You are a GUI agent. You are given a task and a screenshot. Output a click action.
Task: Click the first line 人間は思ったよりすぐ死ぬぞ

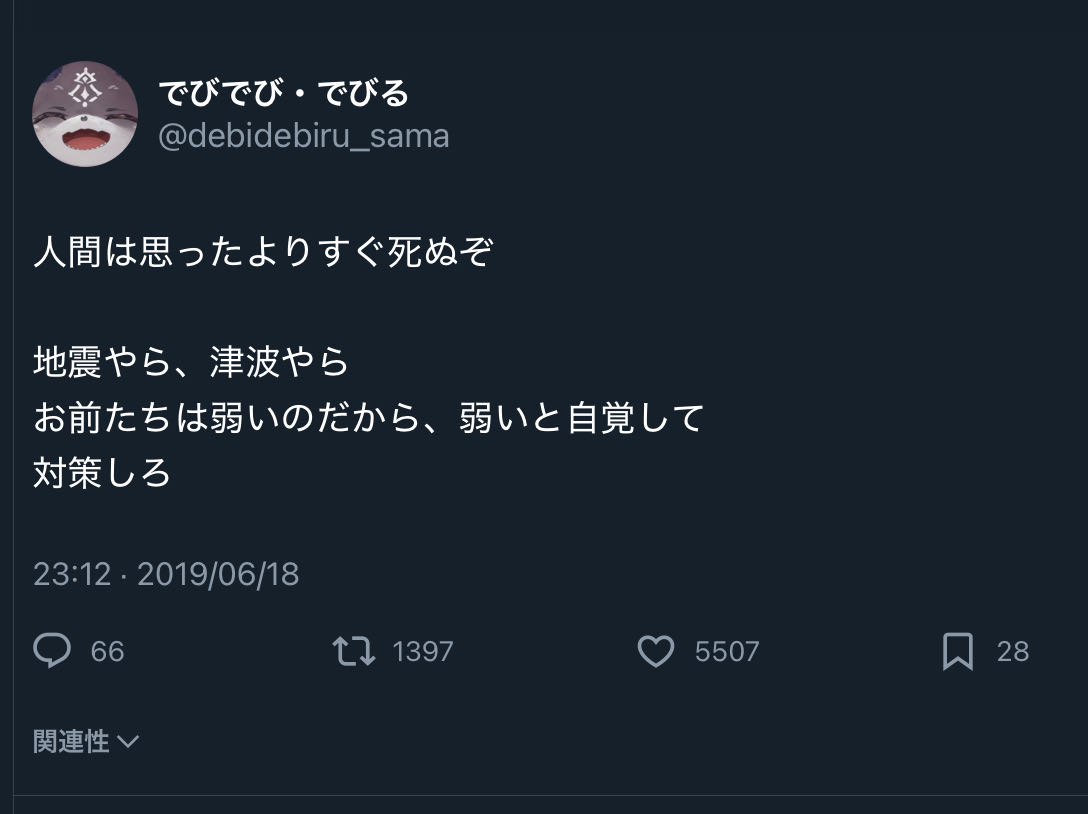pyautogui.click(x=263, y=252)
